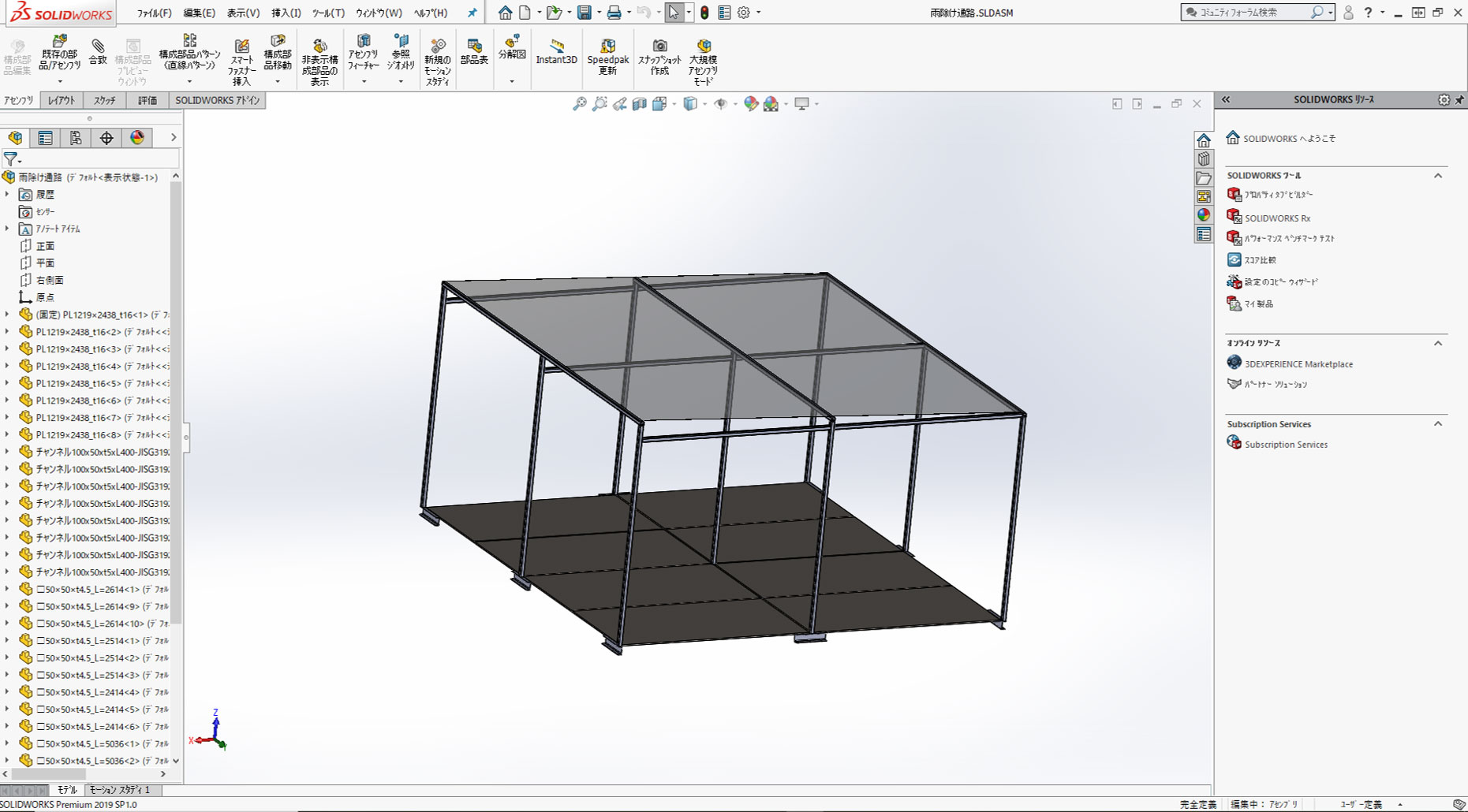Open the 3DEXPERIENCE Marketplace link
This screenshot has height=812, width=1468.
(1298, 364)
